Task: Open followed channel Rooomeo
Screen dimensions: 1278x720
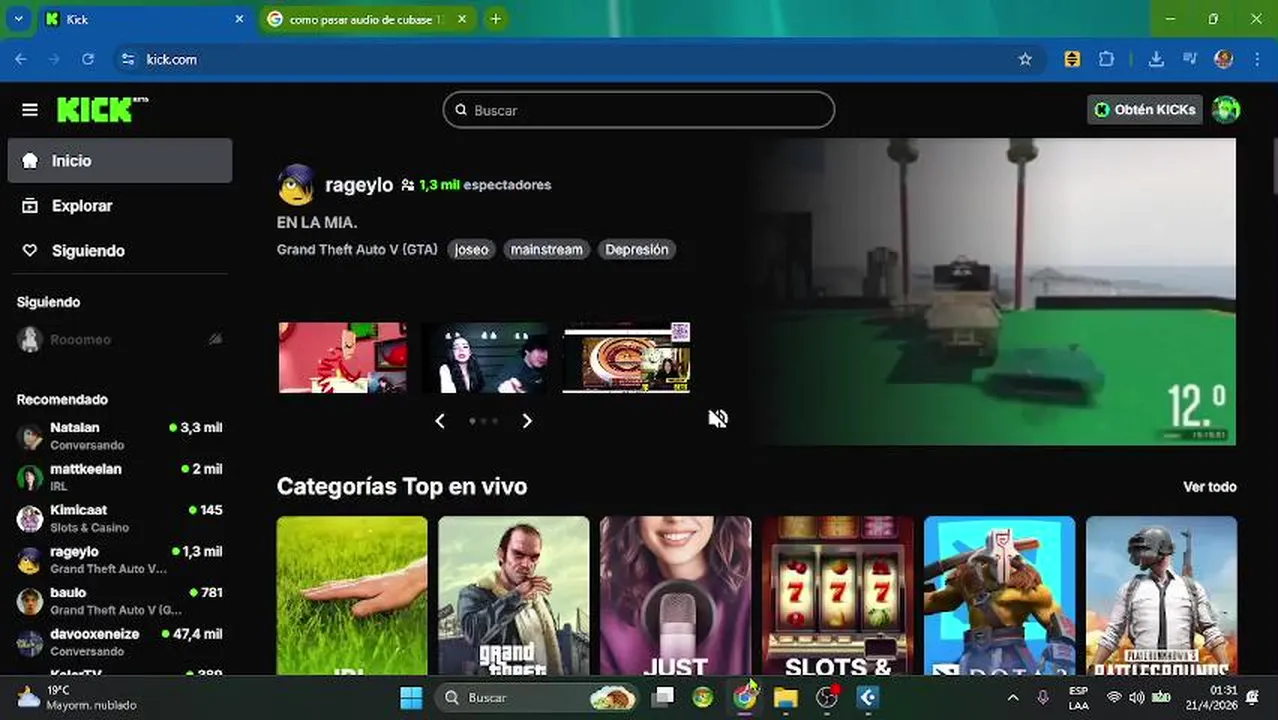Action: [x=120, y=340]
